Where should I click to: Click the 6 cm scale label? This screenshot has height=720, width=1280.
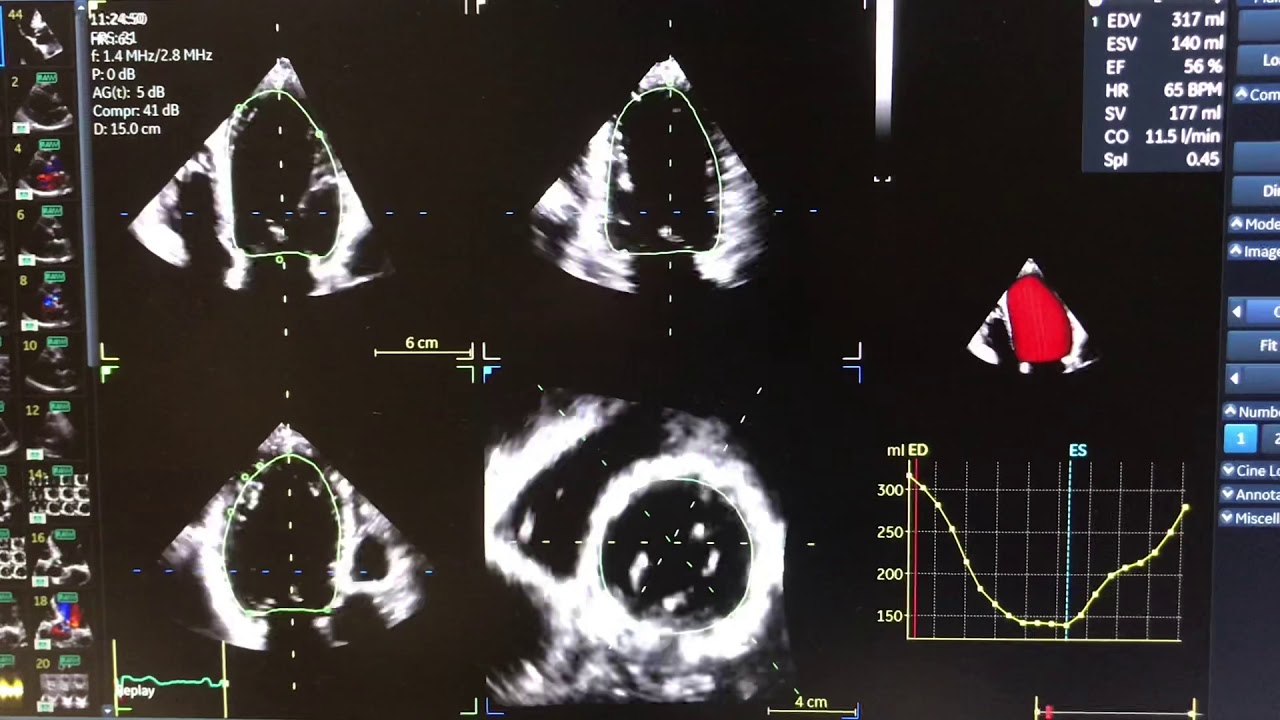pyautogui.click(x=421, y=343)
